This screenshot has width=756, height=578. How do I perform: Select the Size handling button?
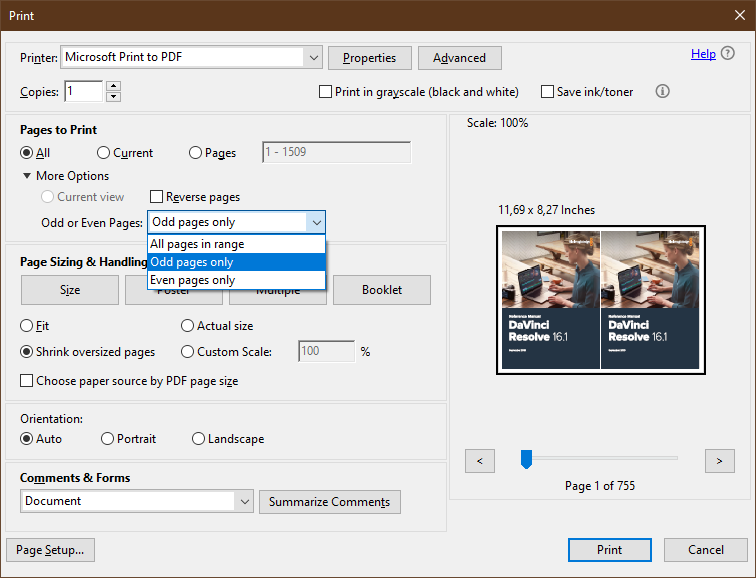click(70, 290)
